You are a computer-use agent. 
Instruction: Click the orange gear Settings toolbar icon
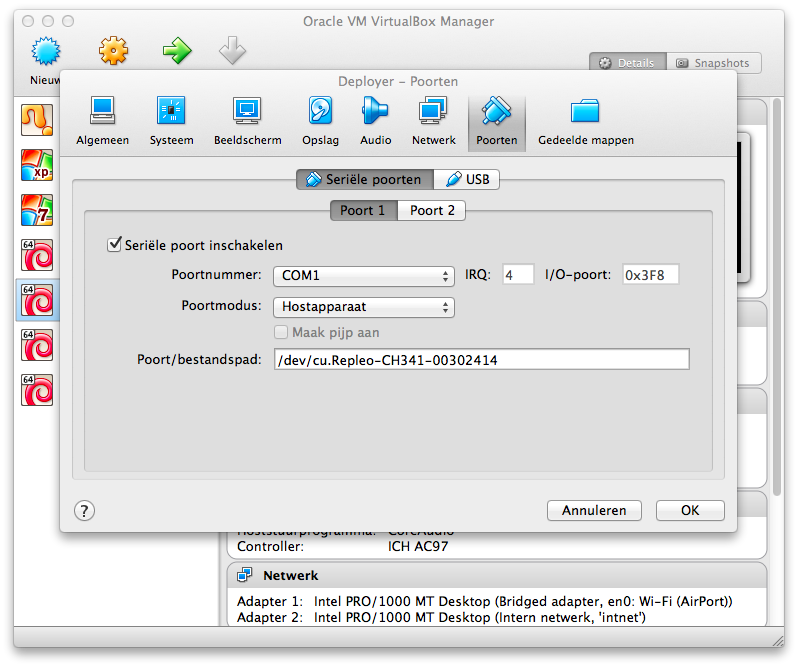click(113, 51)
